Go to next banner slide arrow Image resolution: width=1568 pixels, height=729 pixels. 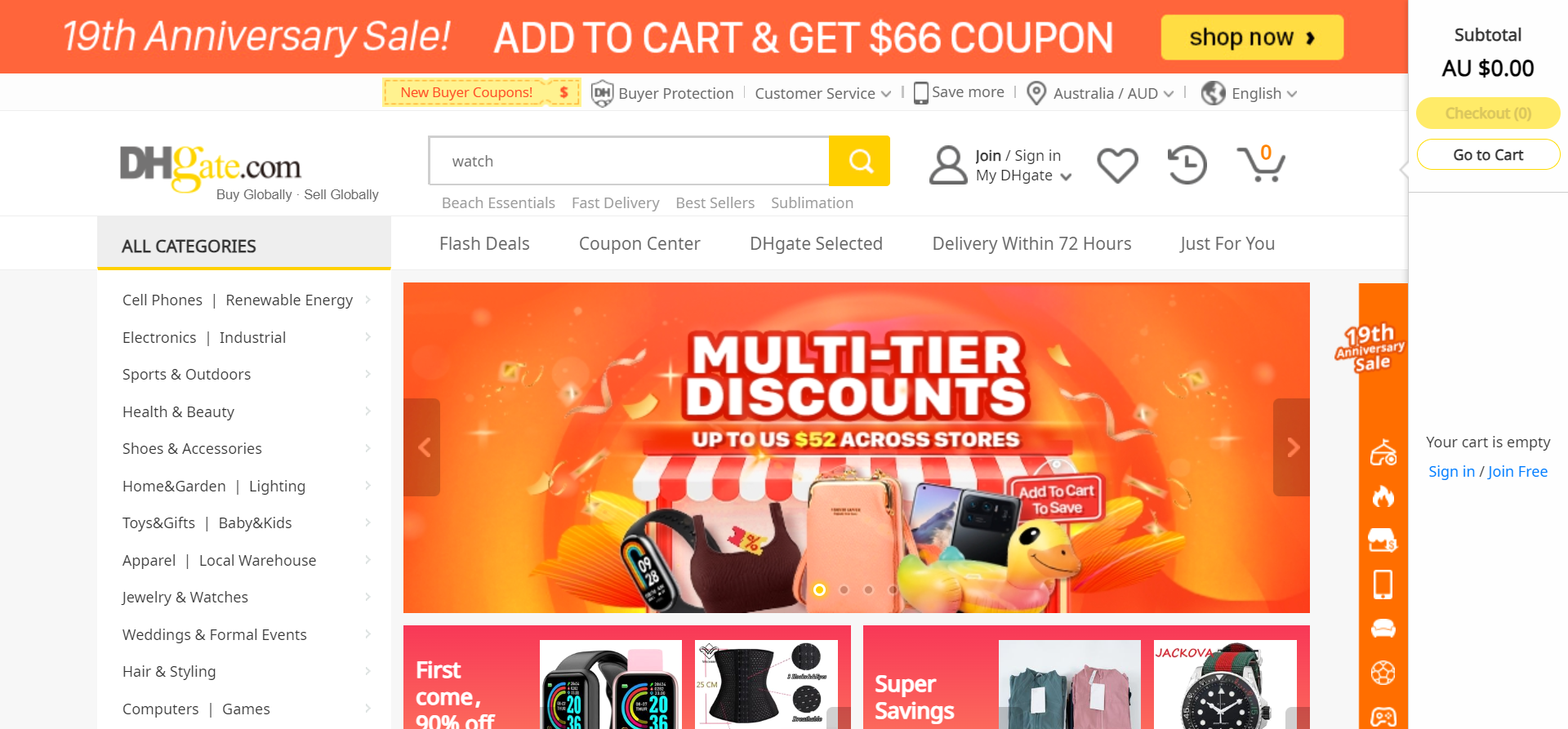pos(1292,447)
